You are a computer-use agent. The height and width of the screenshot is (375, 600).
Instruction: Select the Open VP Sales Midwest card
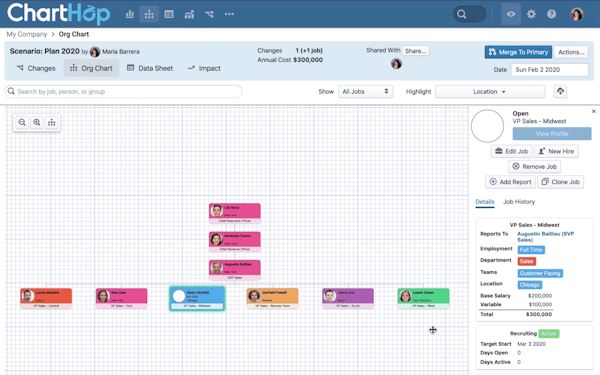197,298
